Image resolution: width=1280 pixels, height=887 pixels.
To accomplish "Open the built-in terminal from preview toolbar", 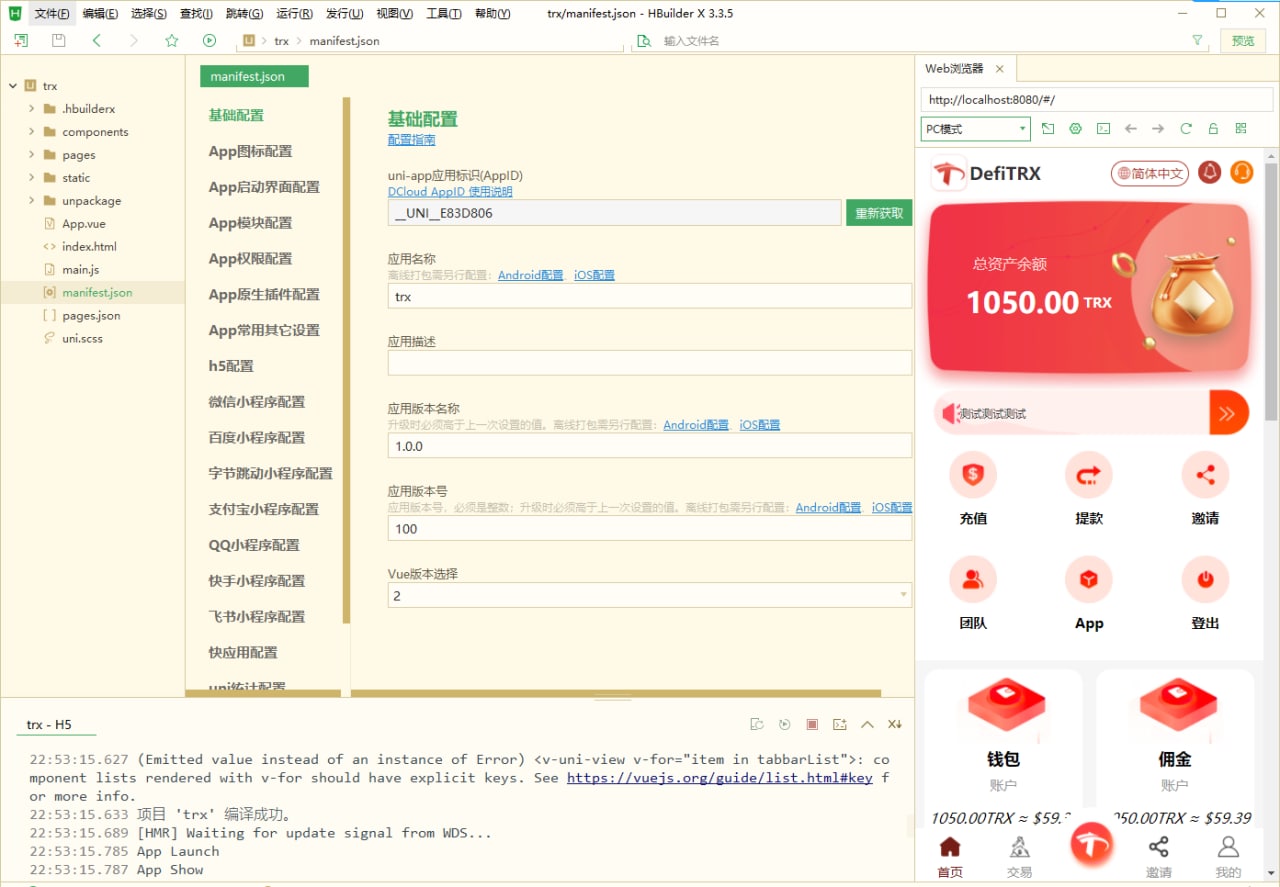I will [1104, 128].
